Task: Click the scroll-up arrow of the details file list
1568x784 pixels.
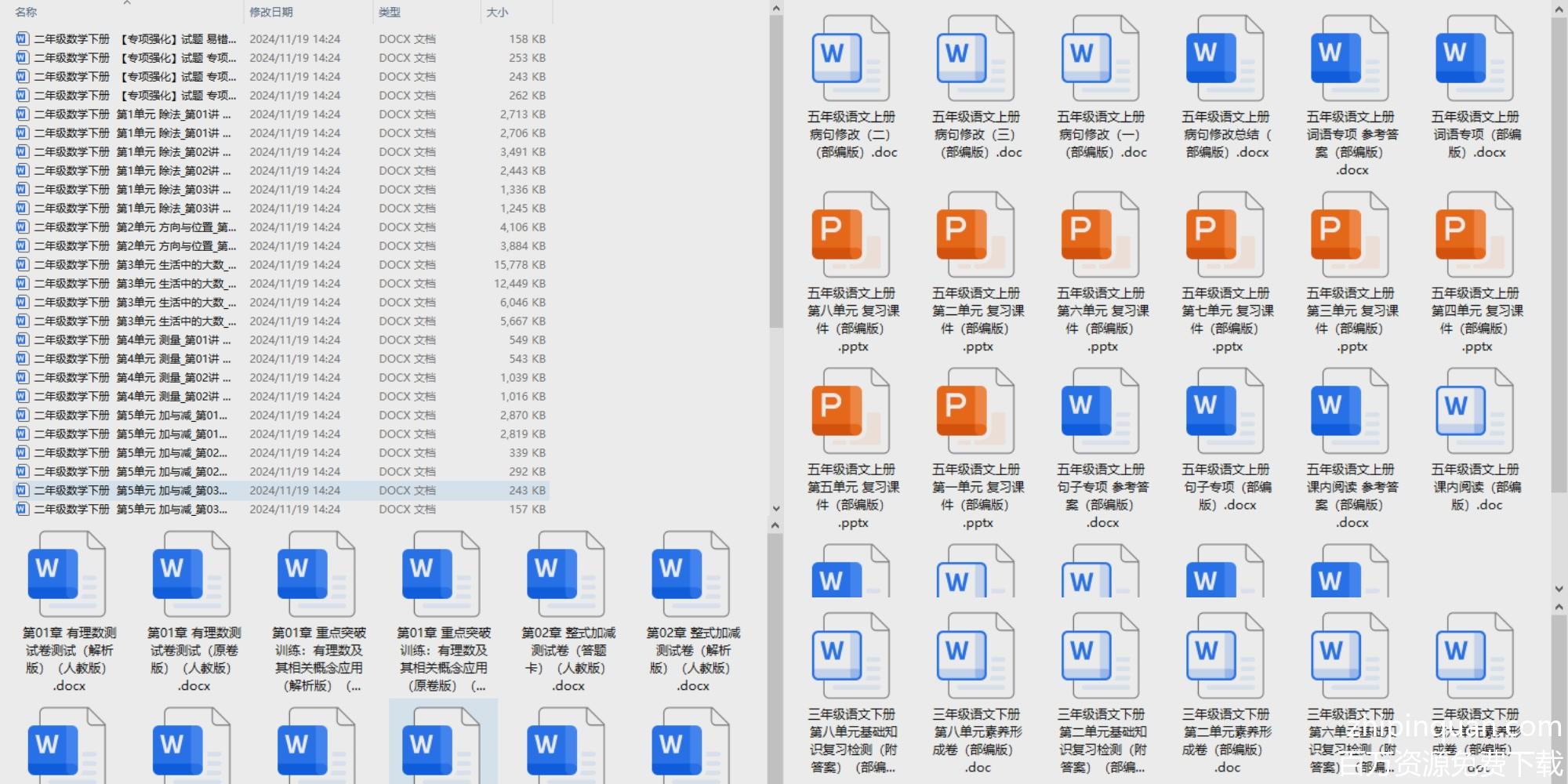Action: [775, 9]
